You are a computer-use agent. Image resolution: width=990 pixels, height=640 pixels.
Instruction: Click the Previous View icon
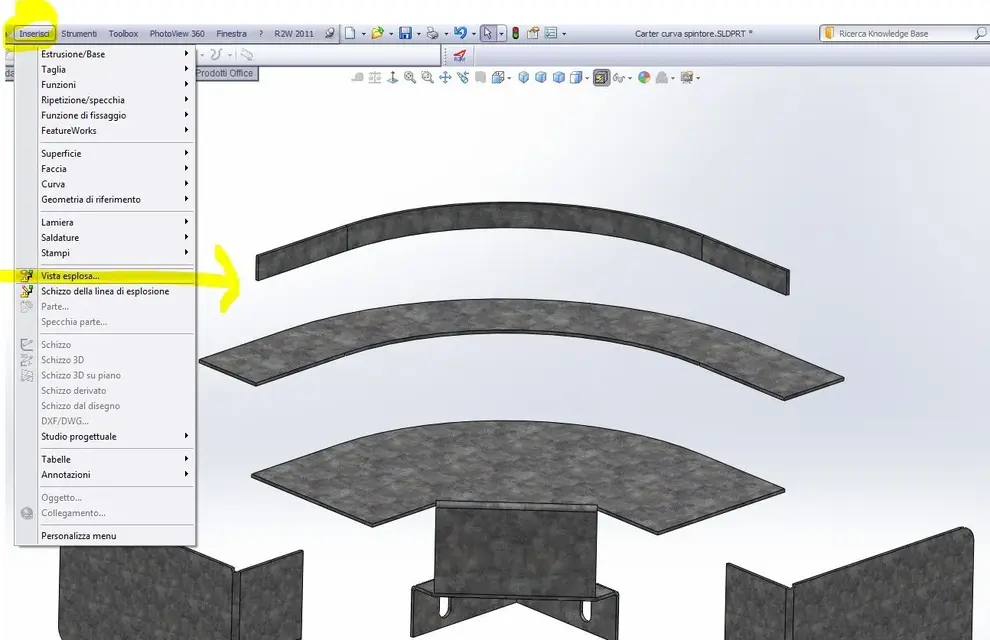463,78
